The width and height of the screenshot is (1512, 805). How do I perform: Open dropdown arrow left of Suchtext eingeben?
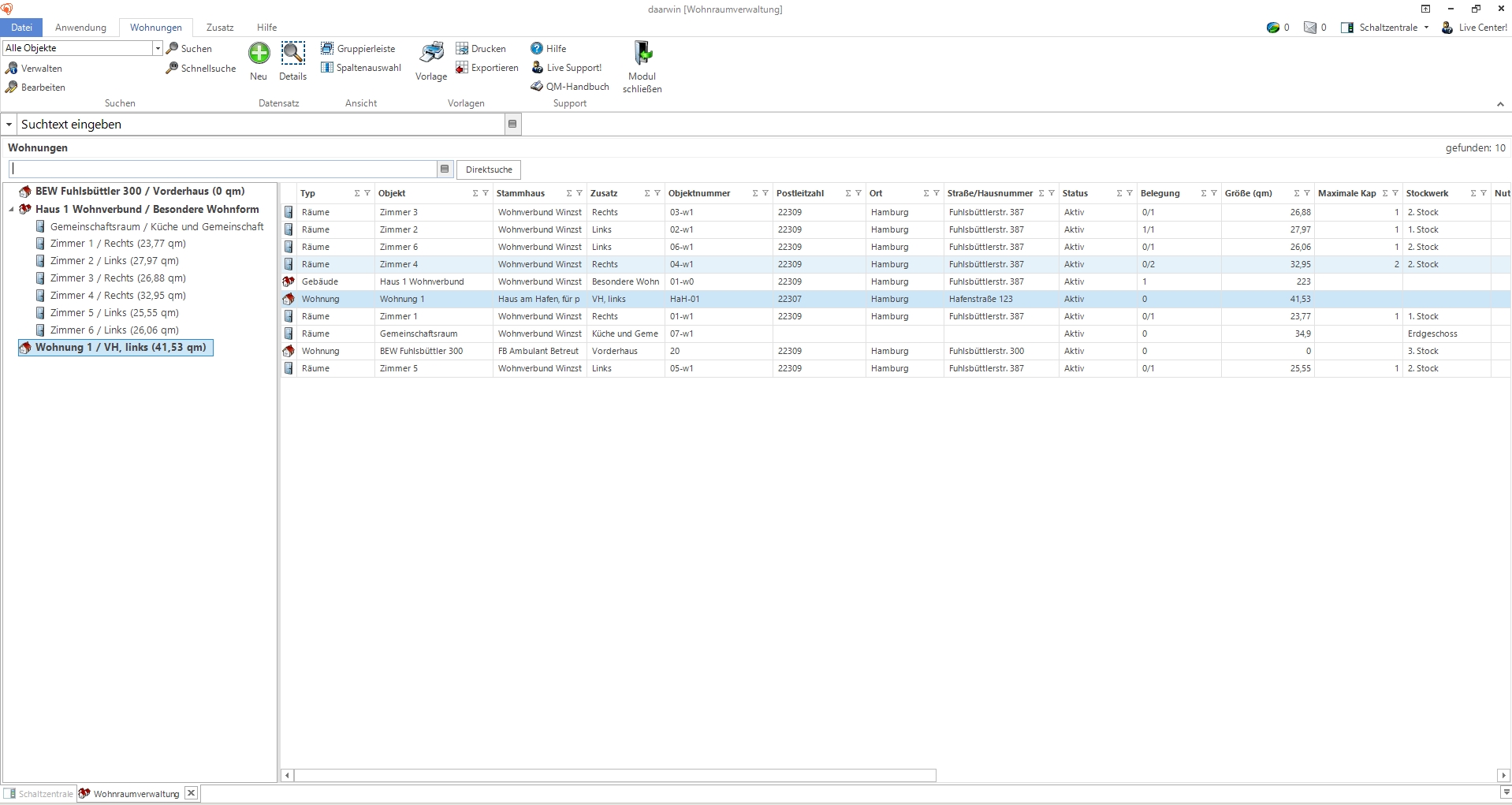pyautogui.click(x=9, y=125)
